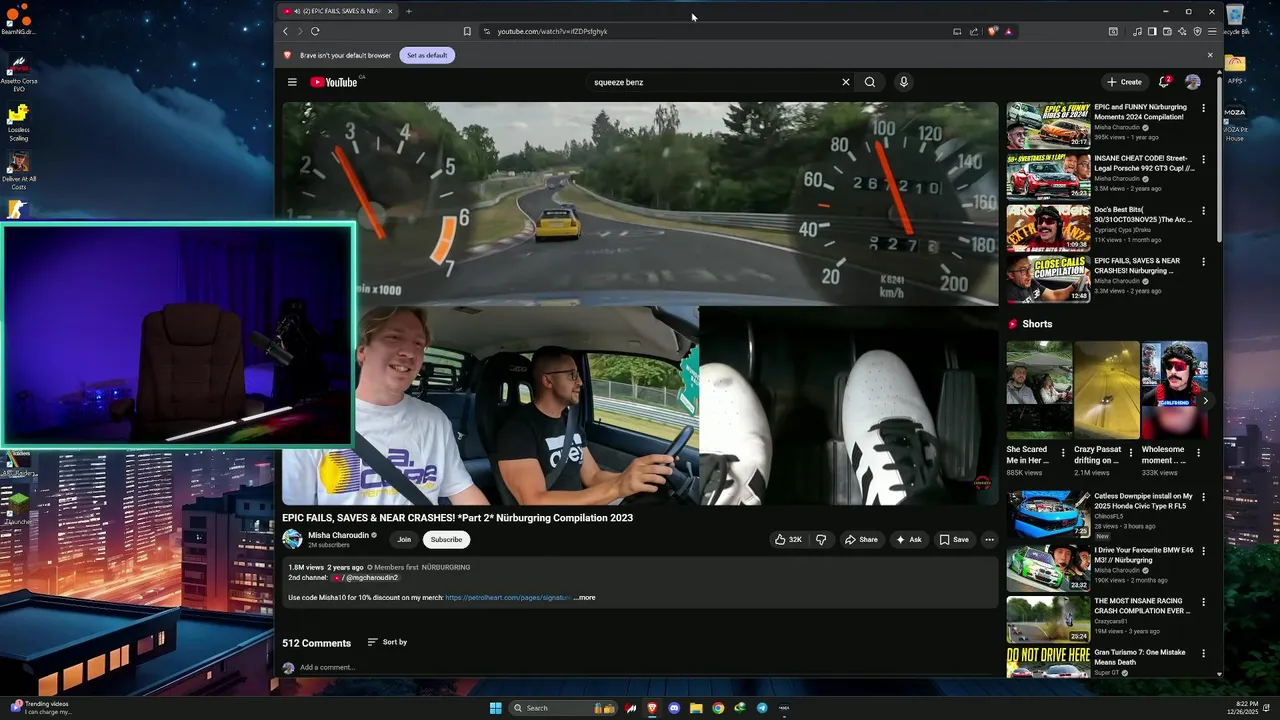The image size is (1280, 720).
Task: Run search with the magnifier button
Action: point(870,82)
